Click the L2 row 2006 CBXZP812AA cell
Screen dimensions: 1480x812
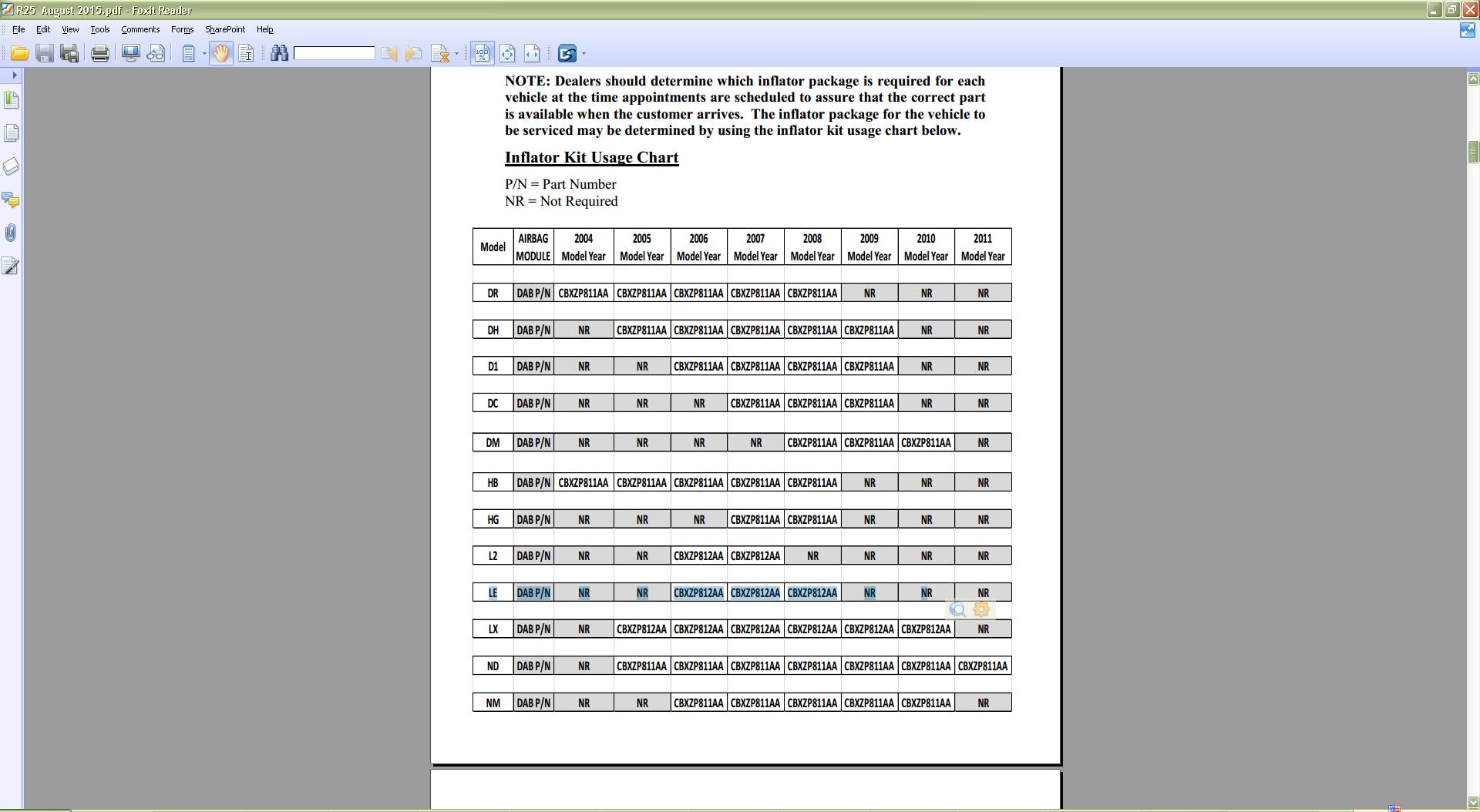coord(698,555)
